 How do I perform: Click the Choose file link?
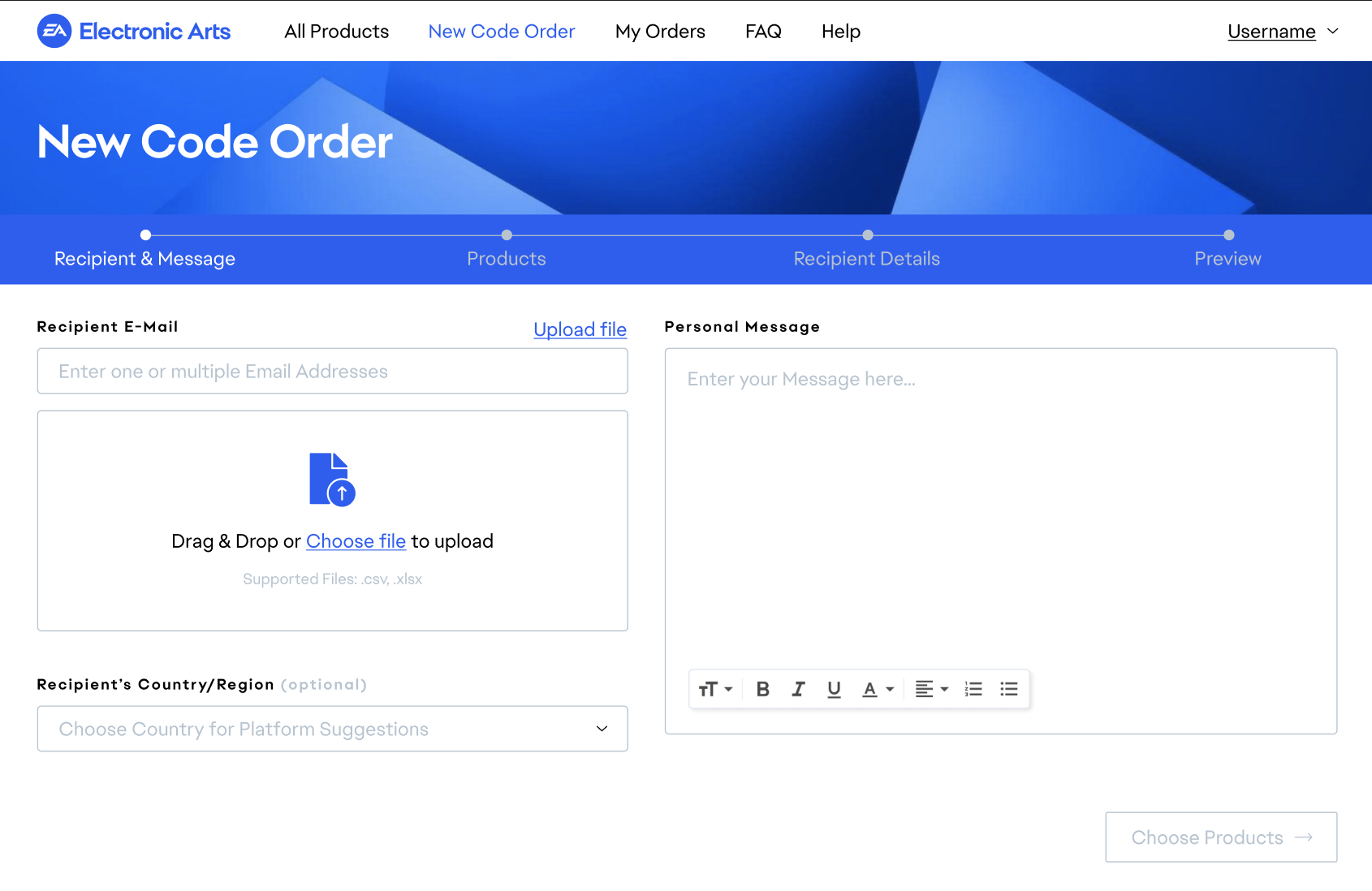(356, 541)
